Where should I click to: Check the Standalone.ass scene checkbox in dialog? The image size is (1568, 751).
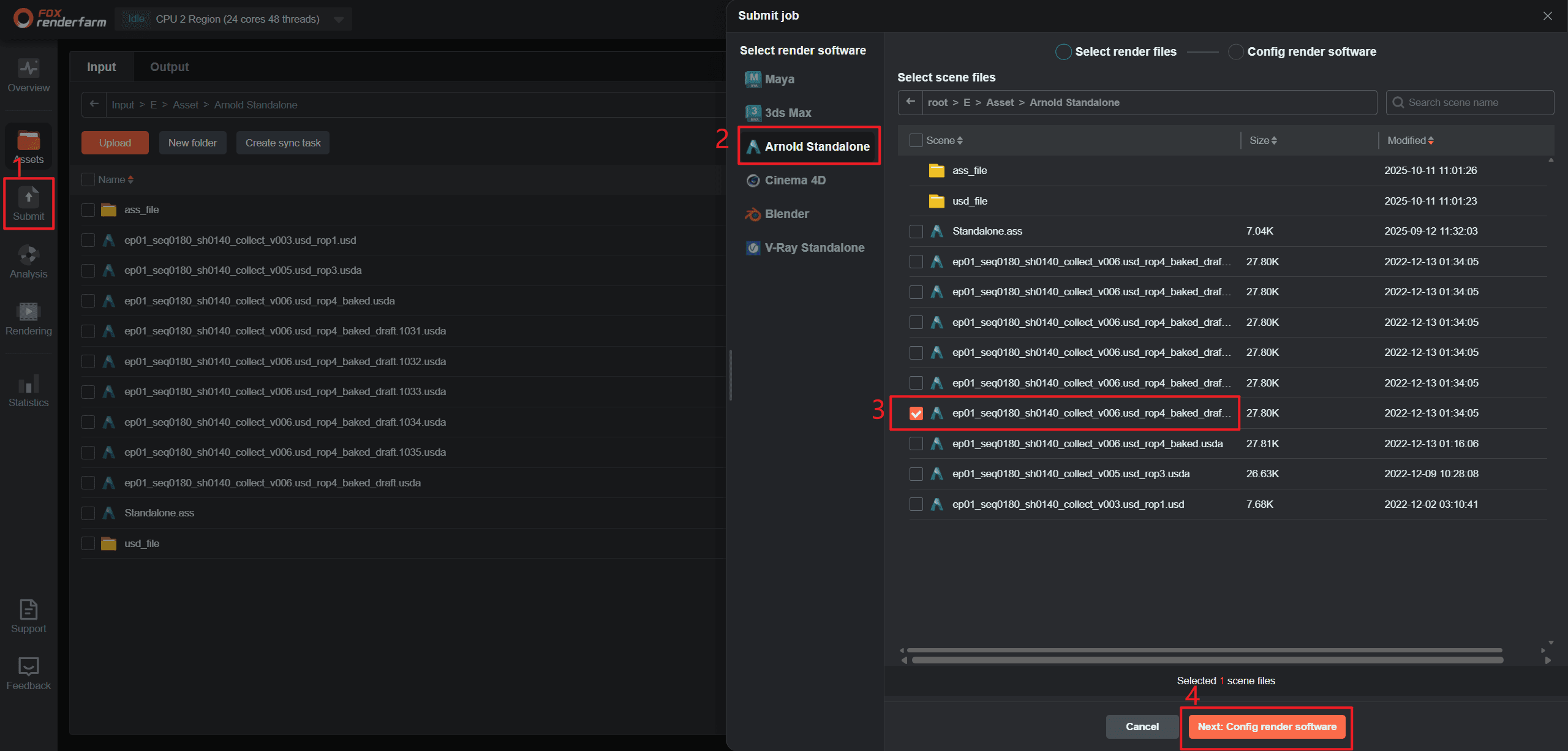point(916,232)
